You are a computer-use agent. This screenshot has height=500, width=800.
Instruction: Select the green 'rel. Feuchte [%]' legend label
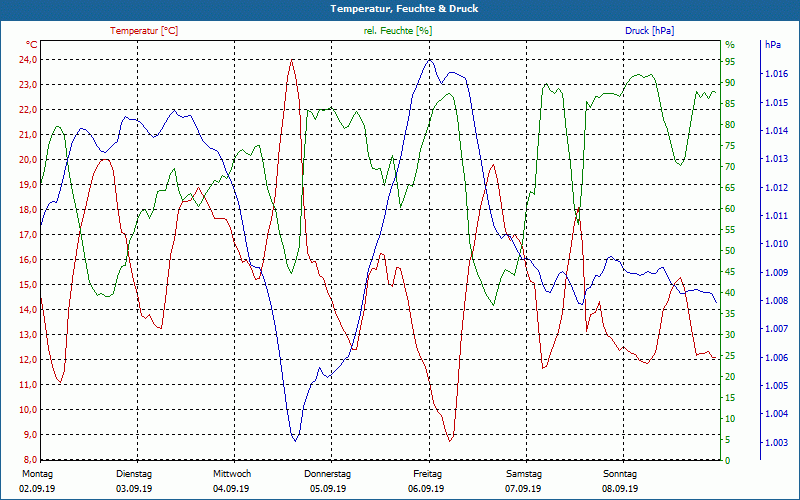pyautogui.click(x=398, y=31)
